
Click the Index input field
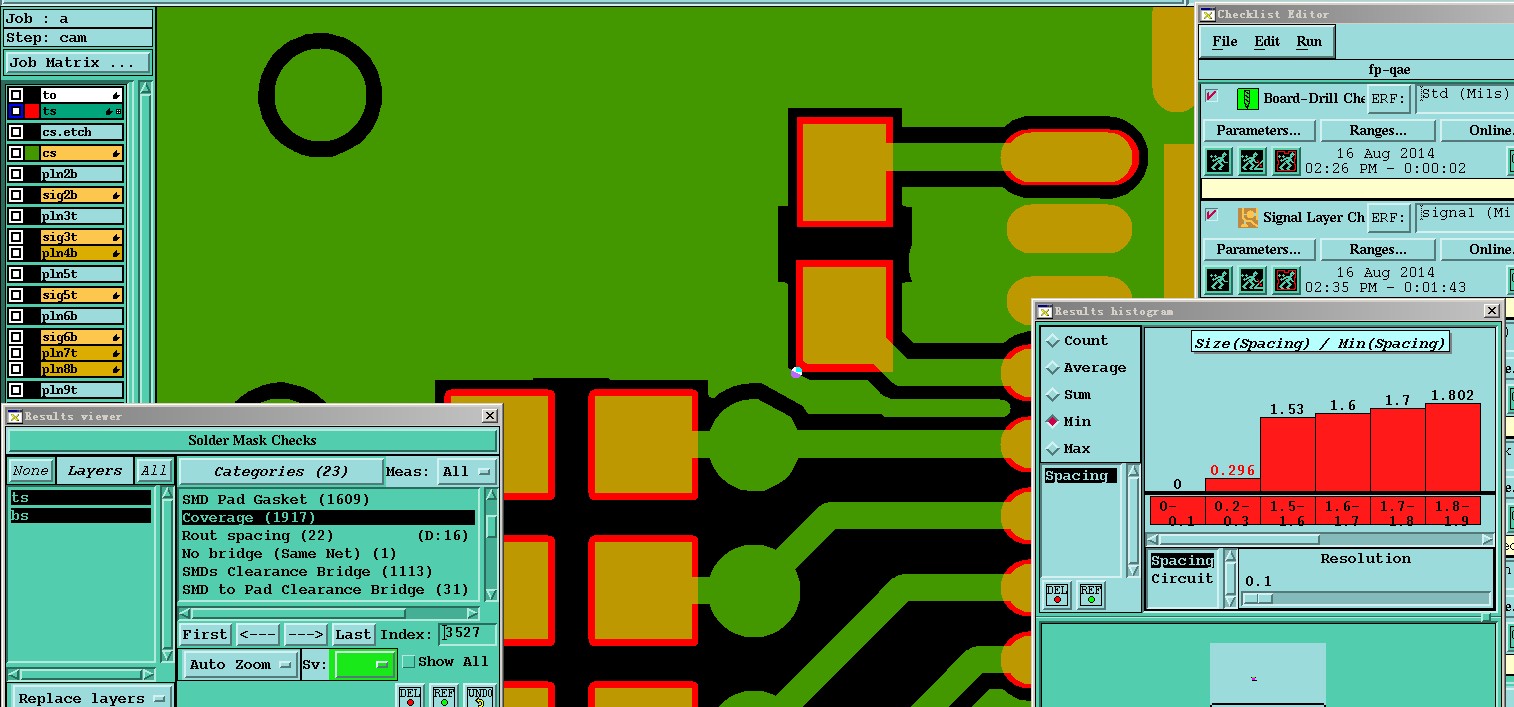(468, 634)
